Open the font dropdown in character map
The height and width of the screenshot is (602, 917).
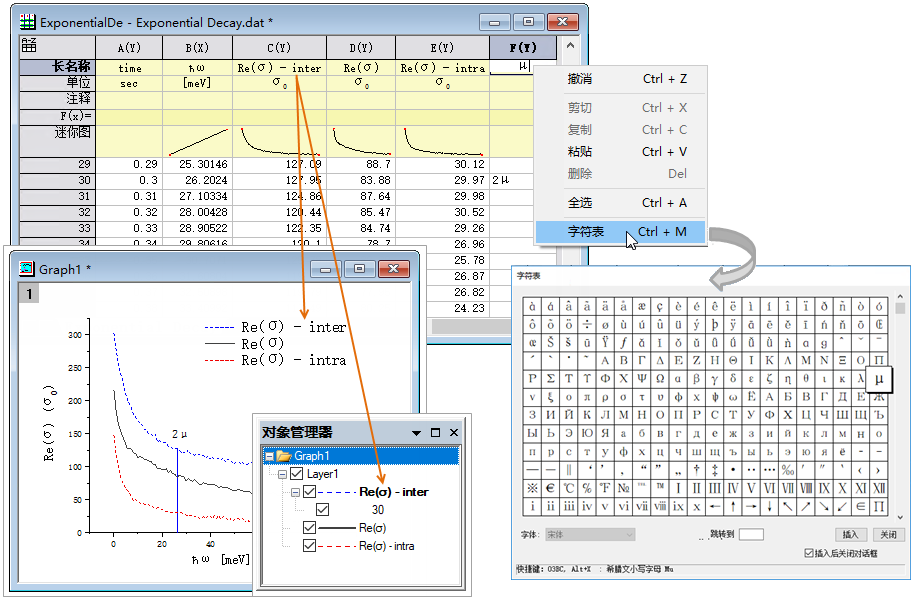(x=588, y=535)
